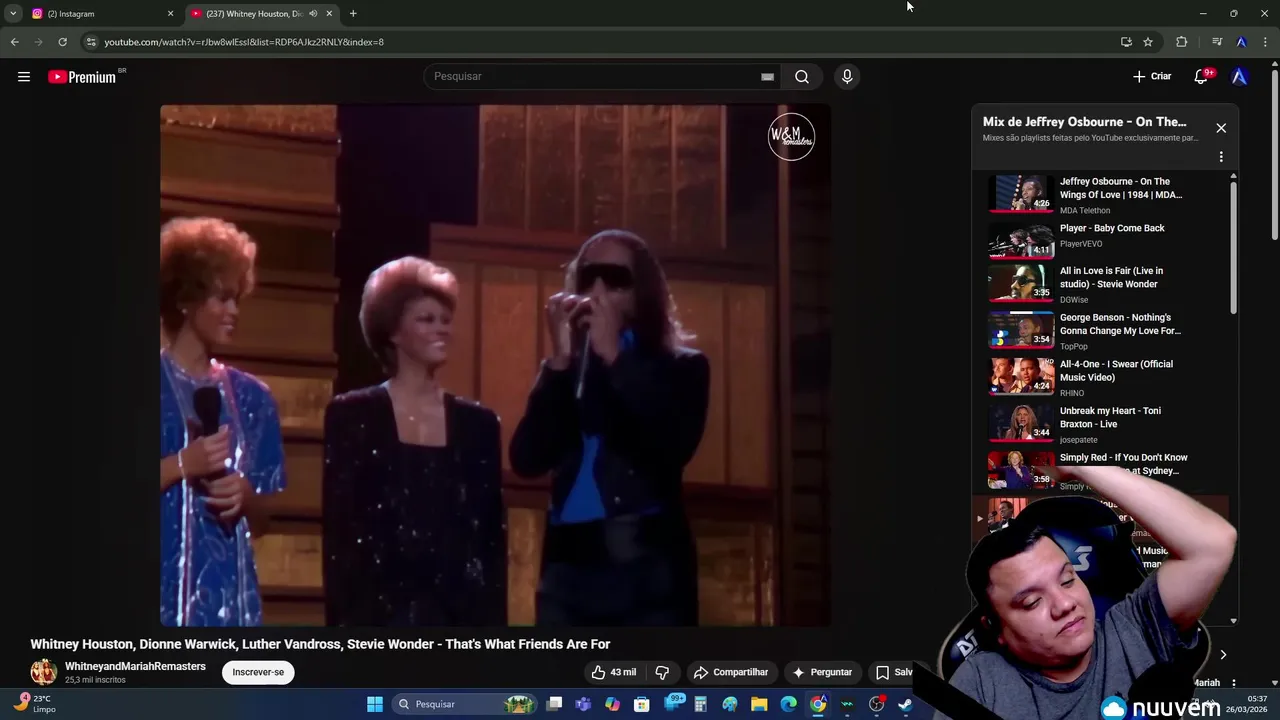Open Chrome profile avatar
This screenshot has height=720, width=1280.
click(x=1242, y=42)
